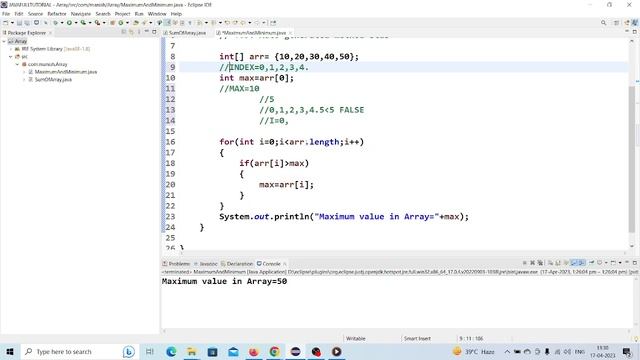Click the External Tools run icon
Image resolution: width=640 pixels, height=360 pixels.
[98, 23]
